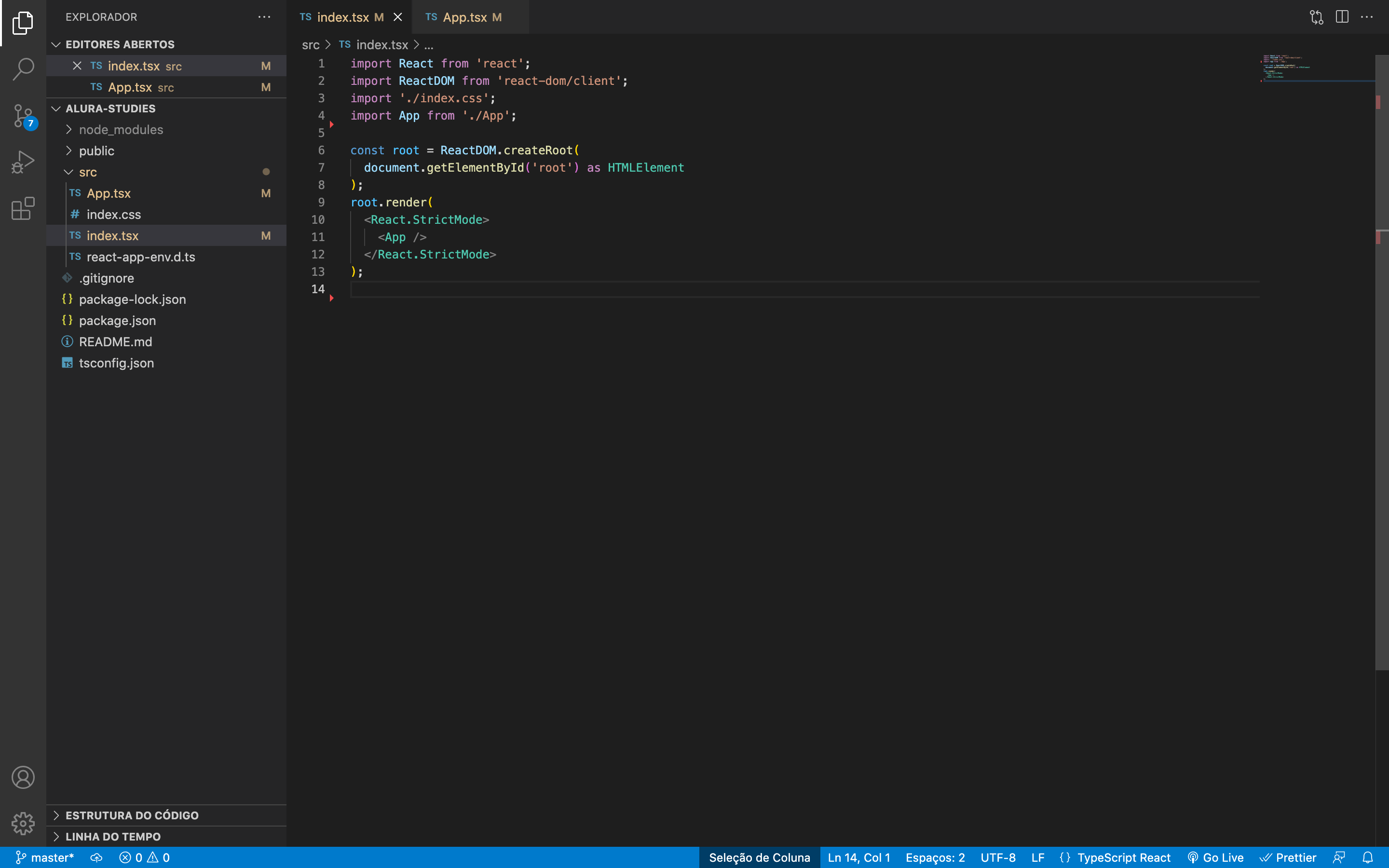Open the .gitignore file

pyautogui.click(x=166, y=278)
